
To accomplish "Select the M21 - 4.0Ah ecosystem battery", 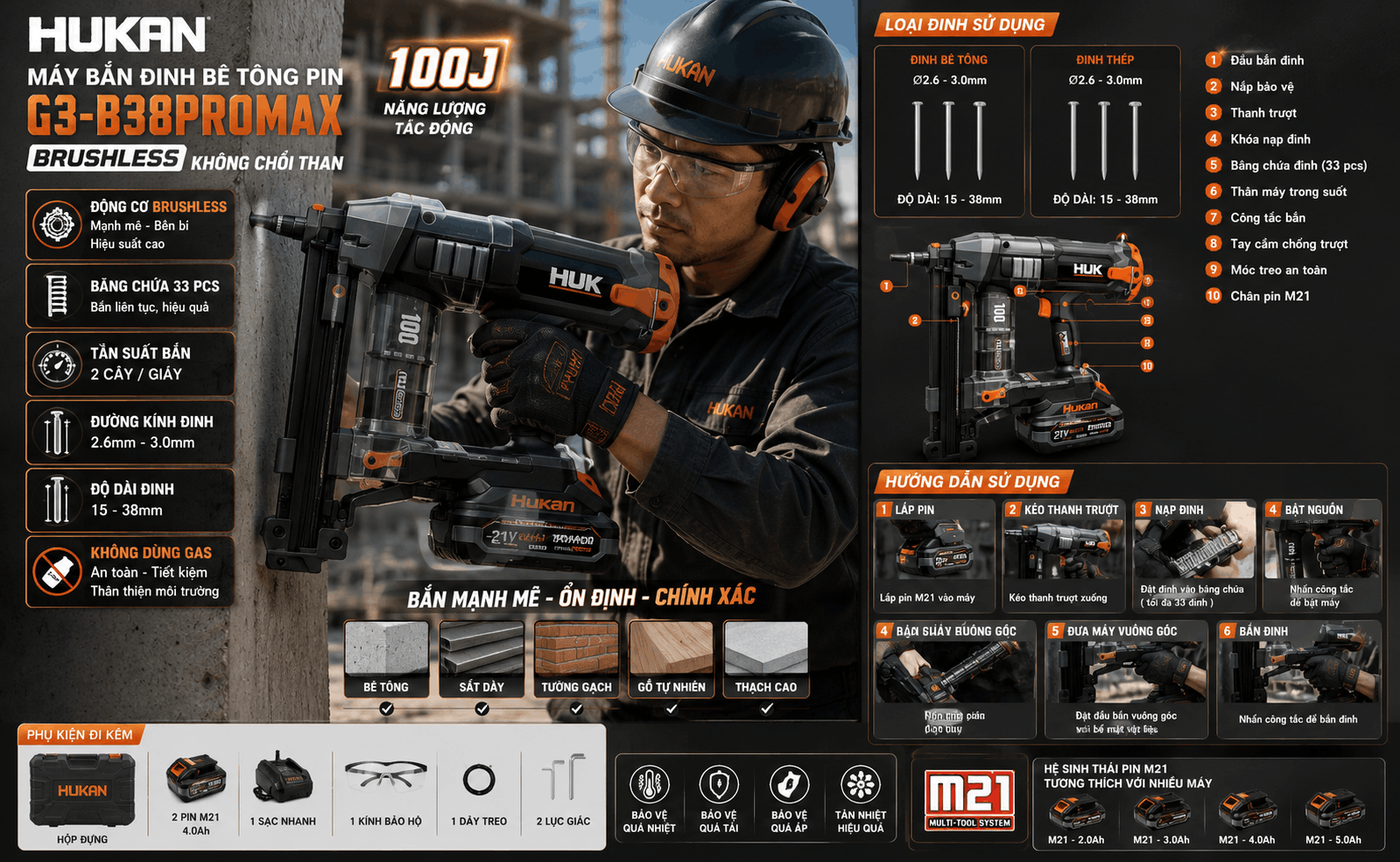I will tap(1247, 811).
